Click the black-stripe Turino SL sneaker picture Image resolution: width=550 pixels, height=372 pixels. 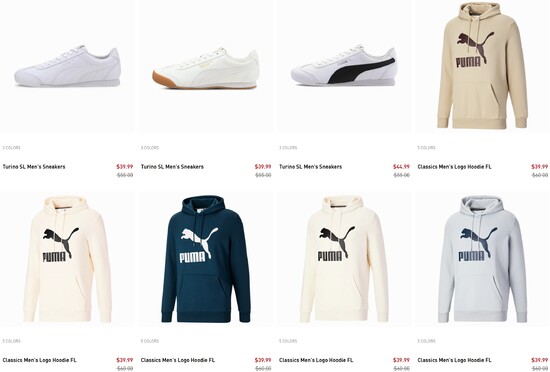pos(344,67)
